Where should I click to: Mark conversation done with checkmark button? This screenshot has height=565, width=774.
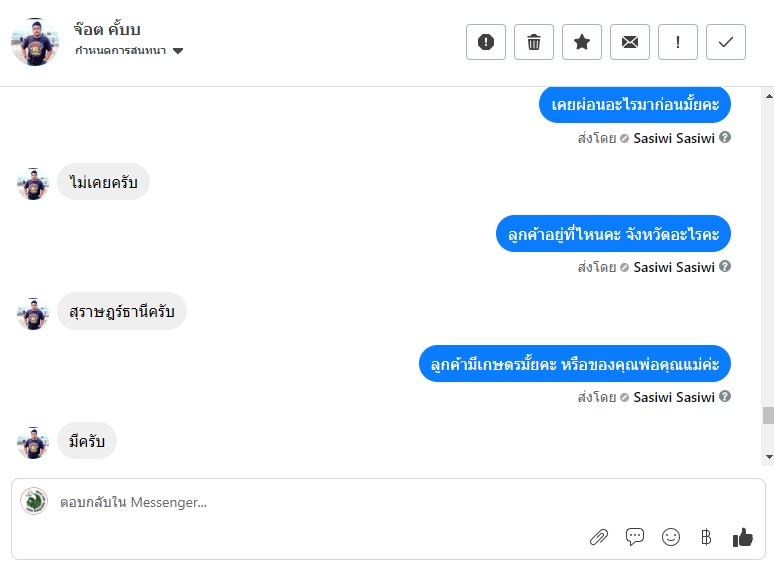(726, 42)
